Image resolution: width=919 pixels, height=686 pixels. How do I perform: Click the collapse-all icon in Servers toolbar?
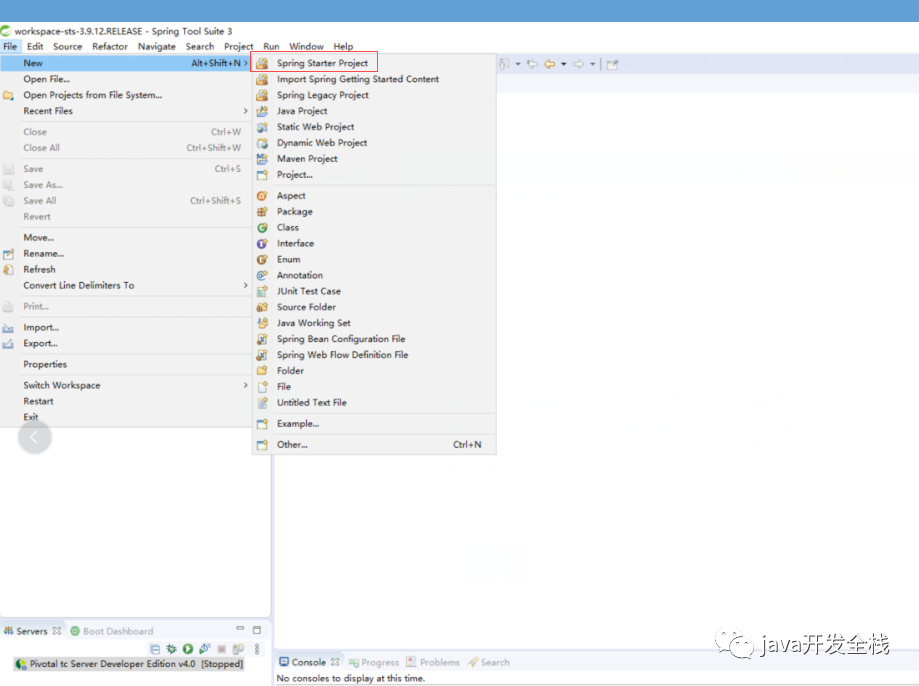pyautogui.click(x=155, y=649)
